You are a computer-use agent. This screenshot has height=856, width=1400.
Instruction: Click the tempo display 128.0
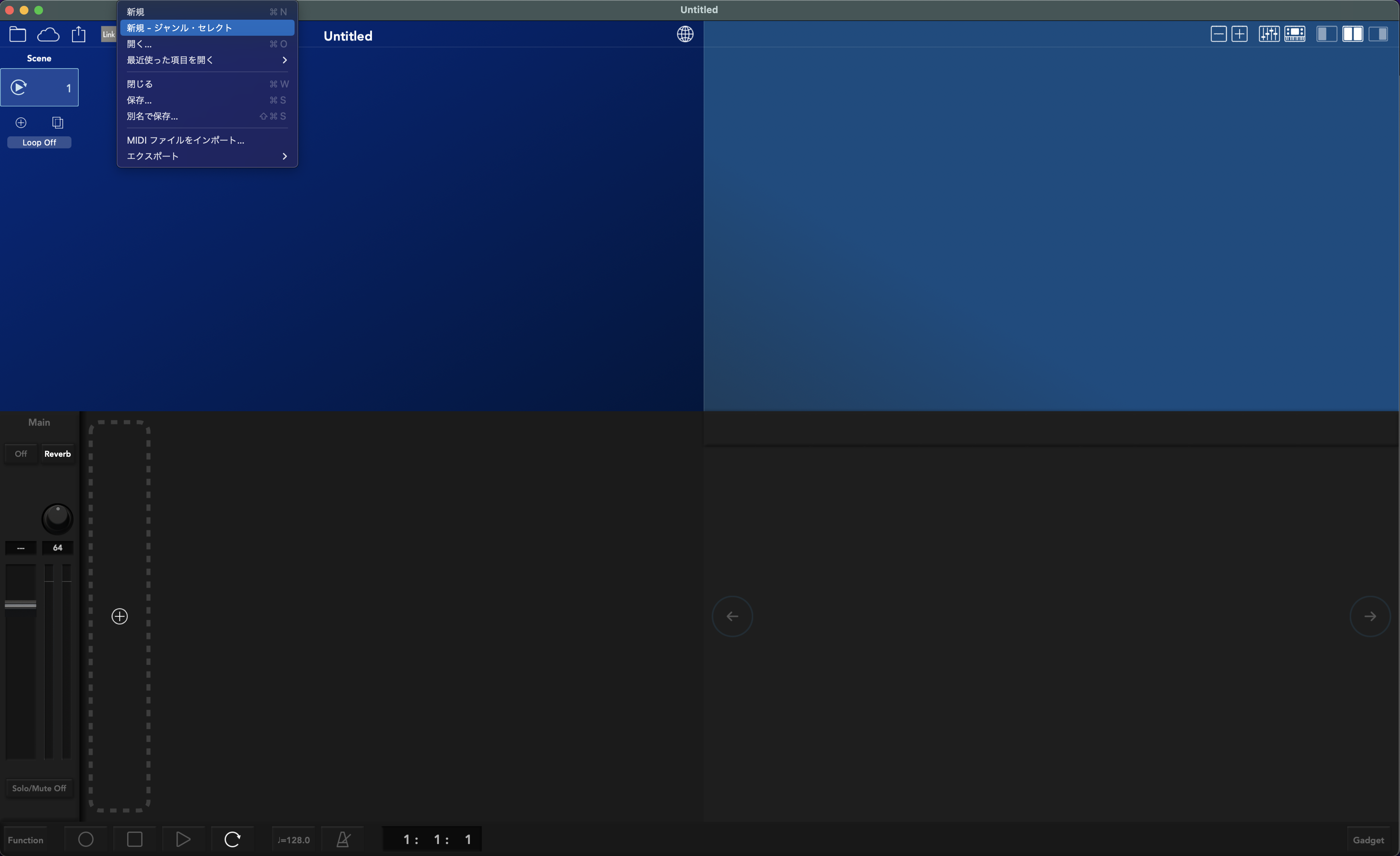coord(294,840)
